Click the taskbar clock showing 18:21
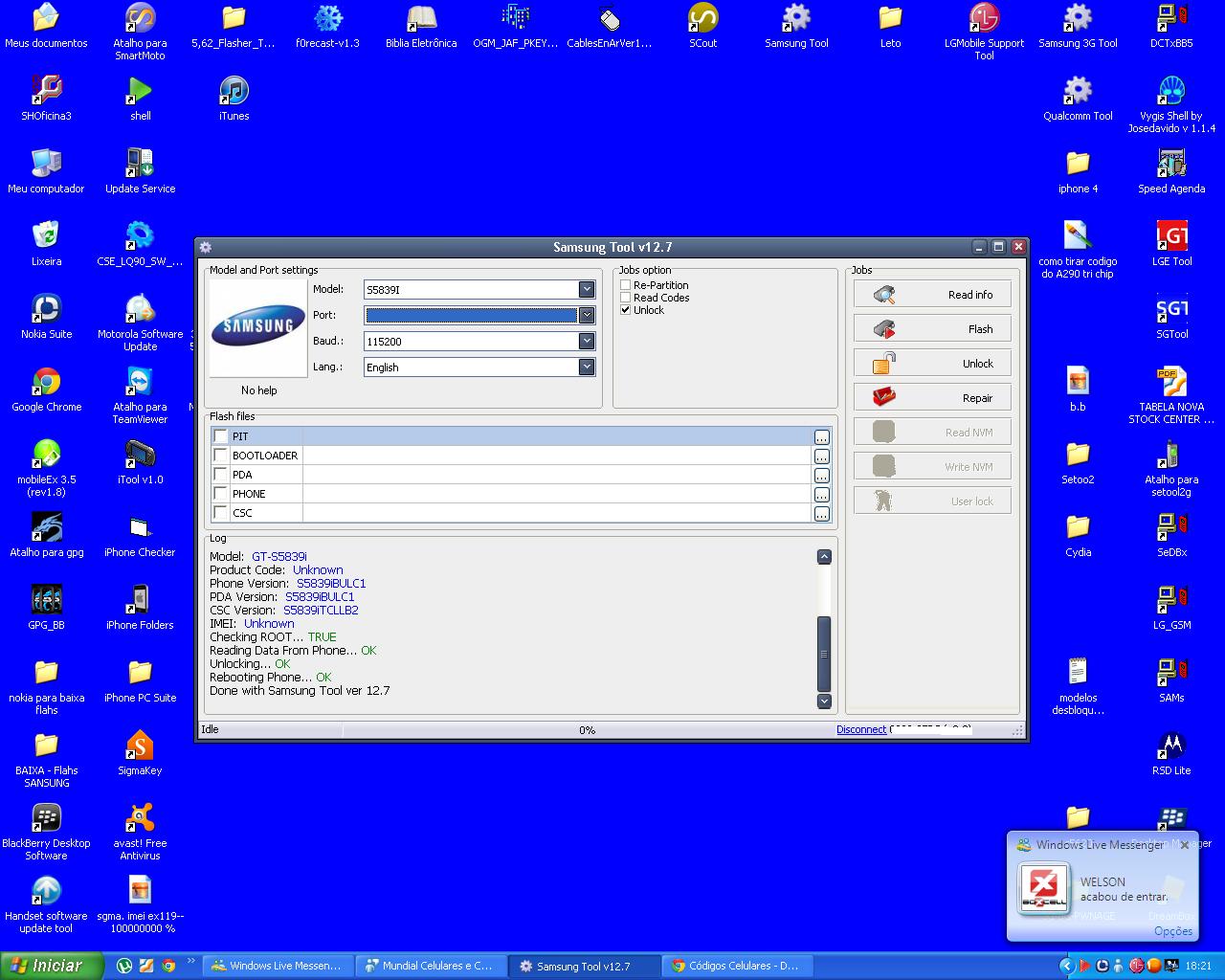This screenshot has height=980, width=1225. click(x=1198, y=967)
